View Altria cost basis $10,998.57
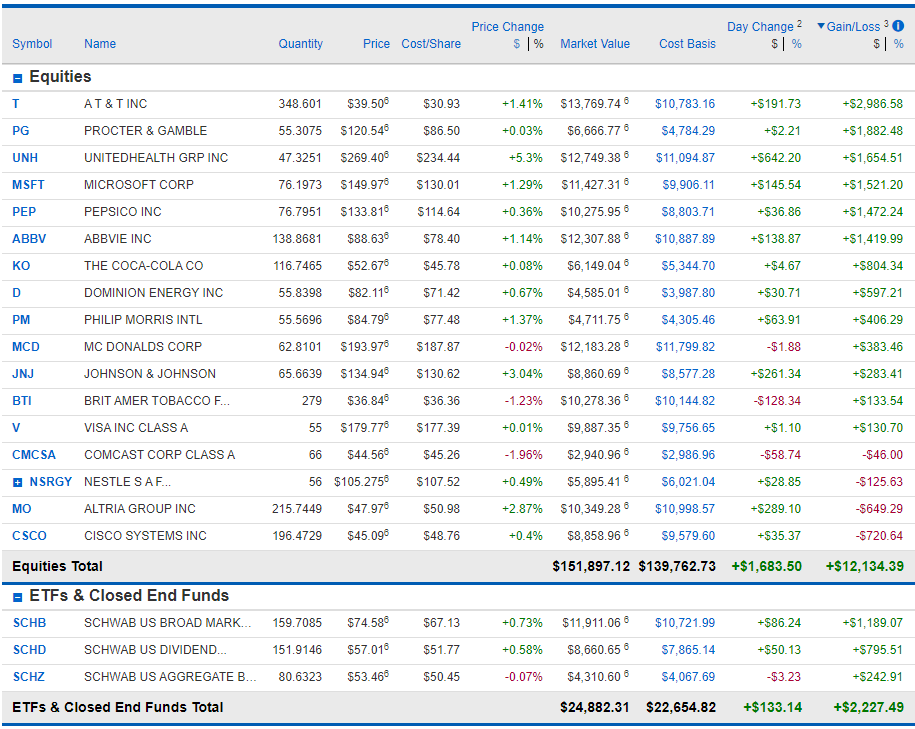This screenshot has width=915, height=729. pos(684,508)
